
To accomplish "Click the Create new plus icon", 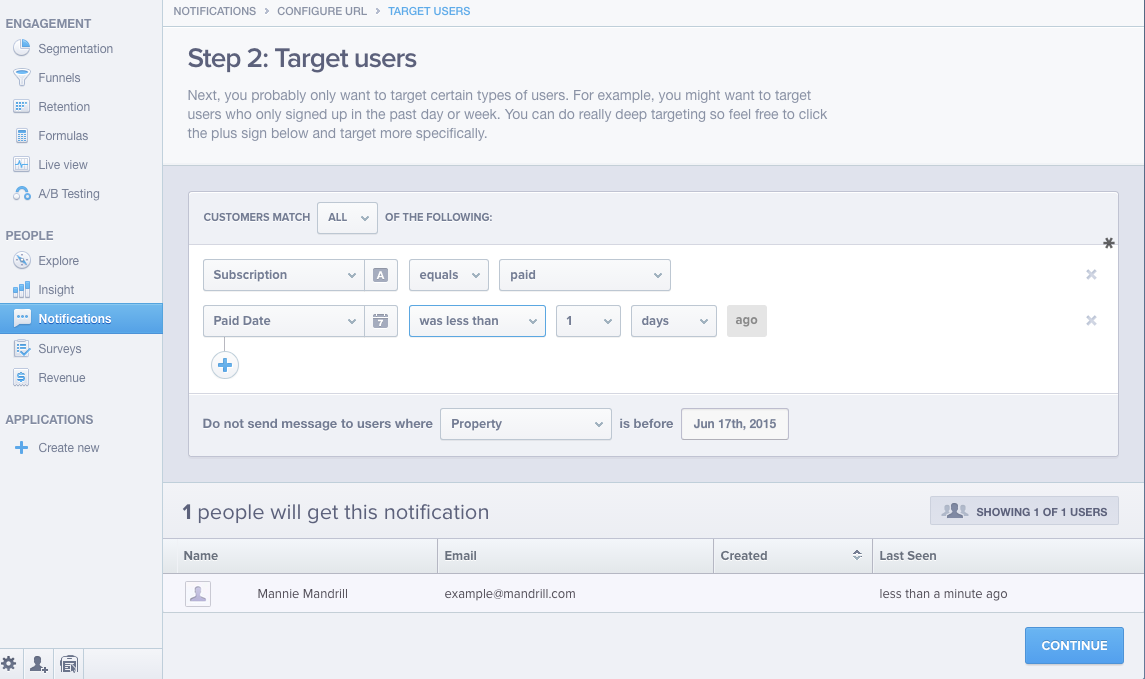I will coord(22,448).
